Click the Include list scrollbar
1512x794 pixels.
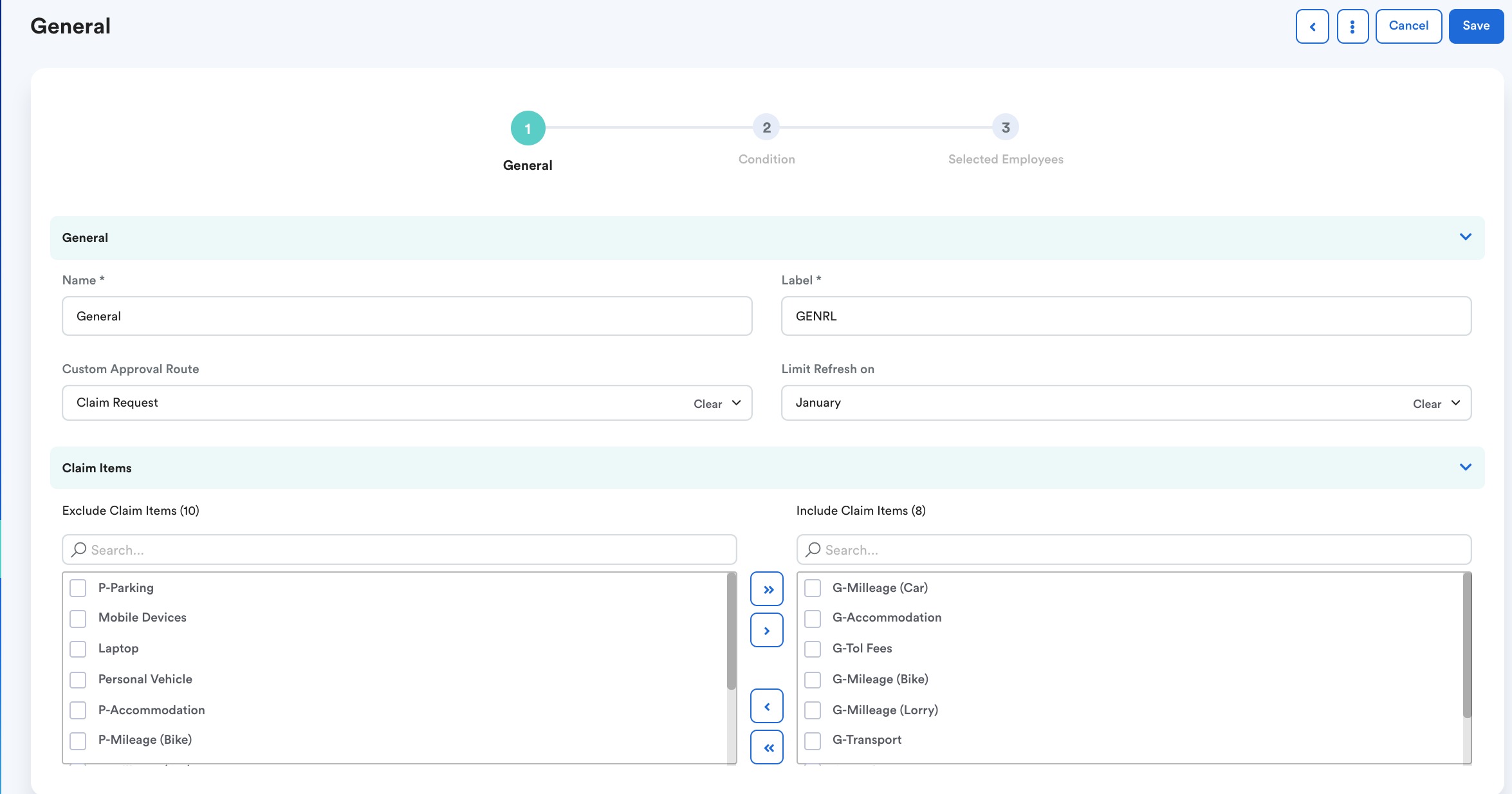[x=1467, y=645]
